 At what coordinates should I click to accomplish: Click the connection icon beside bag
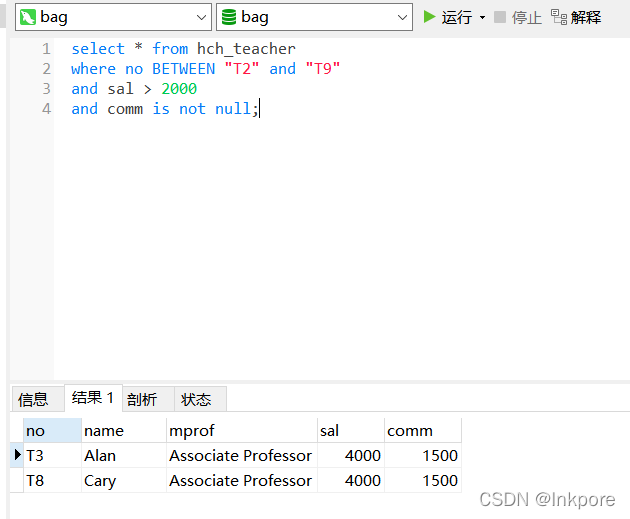28,17
